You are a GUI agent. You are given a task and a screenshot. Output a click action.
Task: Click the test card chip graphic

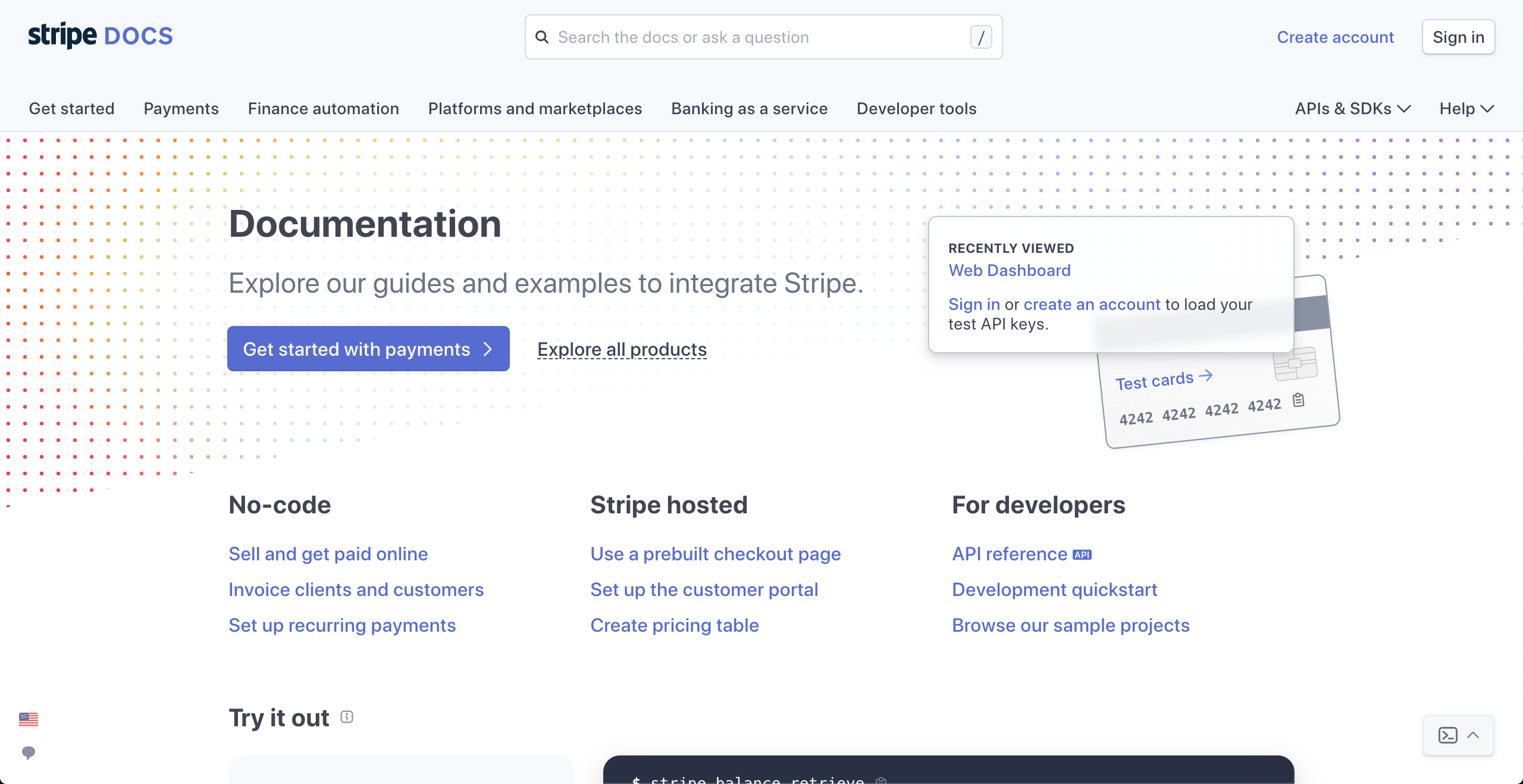point(1295,363)
